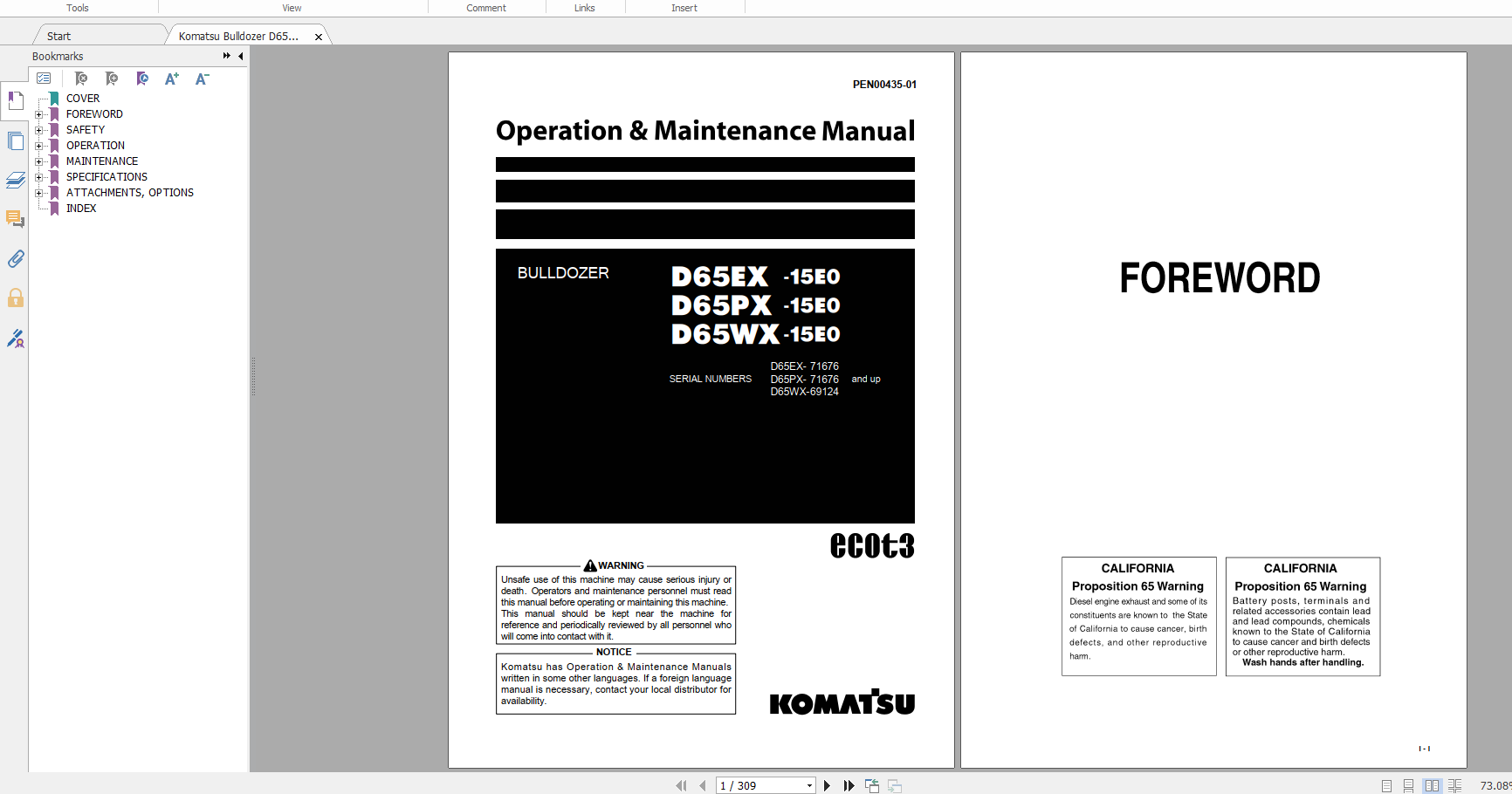Select the COVER bookmark

pos(83,99)
